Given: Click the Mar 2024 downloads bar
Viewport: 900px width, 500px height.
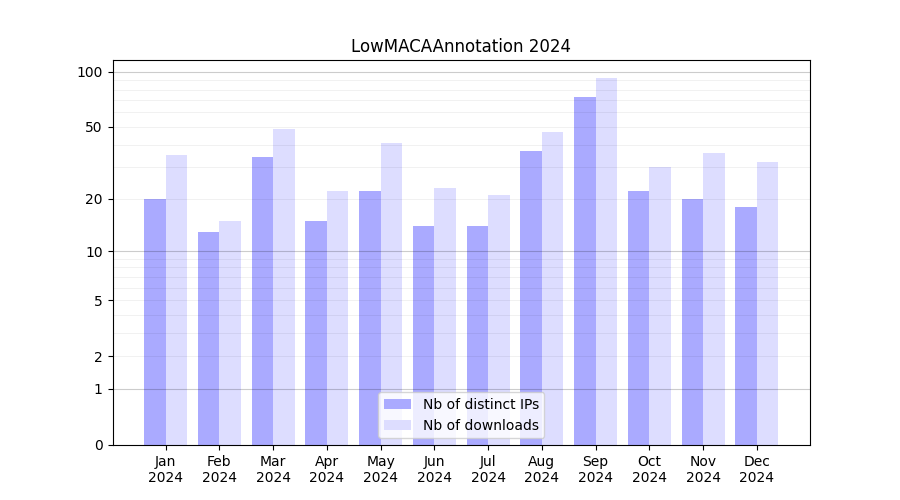Looking at the screenshot, I should [284, 286].
